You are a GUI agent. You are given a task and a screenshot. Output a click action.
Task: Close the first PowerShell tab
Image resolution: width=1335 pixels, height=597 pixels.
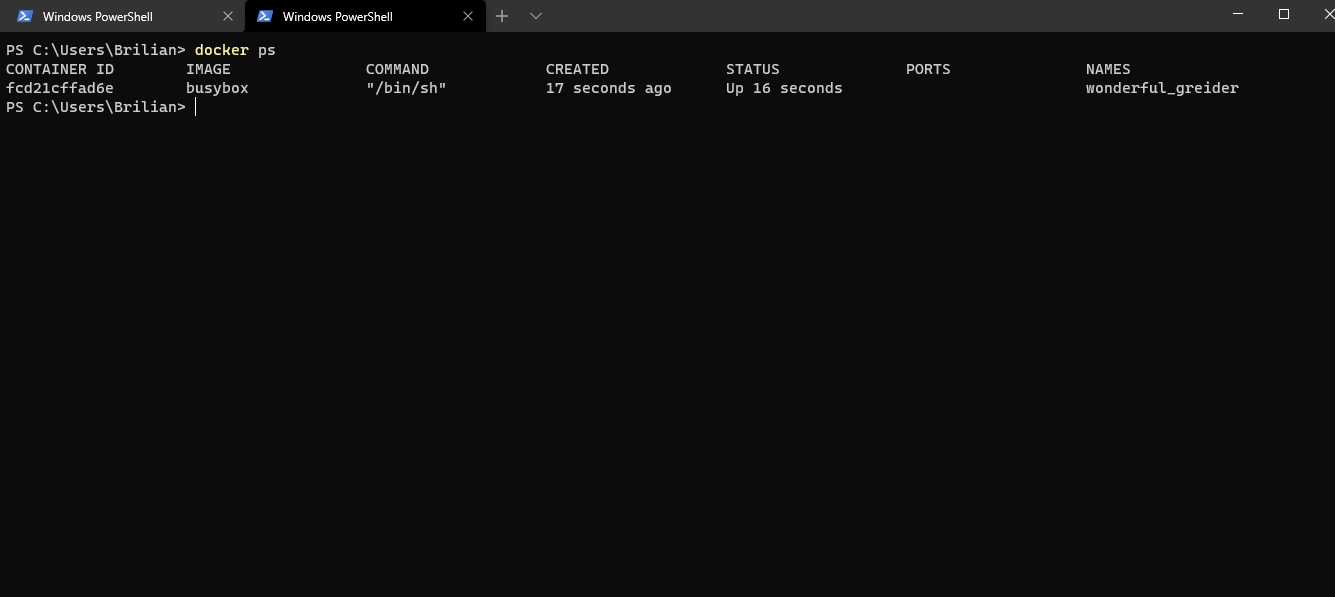pos(228,16)
